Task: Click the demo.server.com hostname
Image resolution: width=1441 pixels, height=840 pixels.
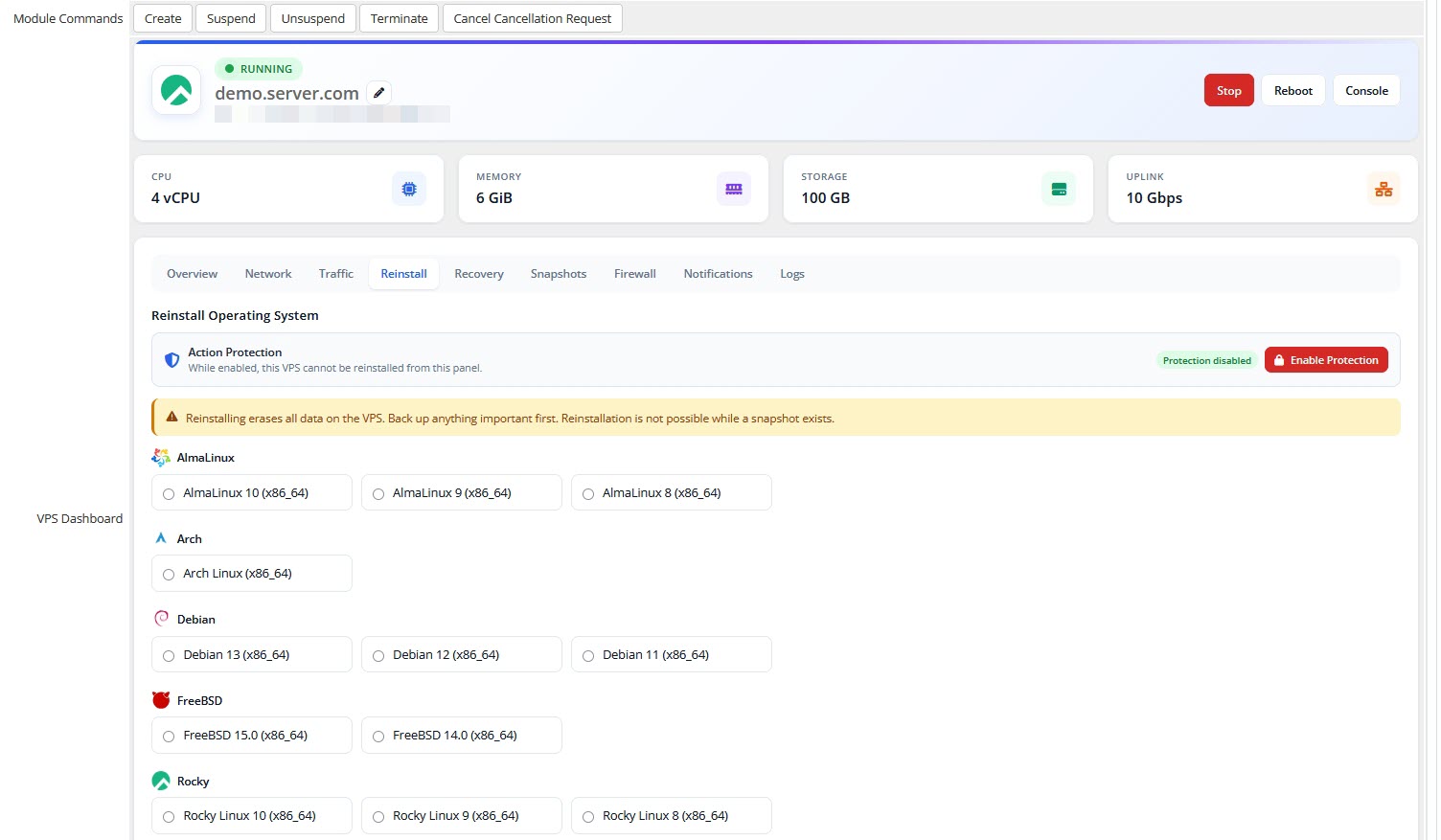Action: (286, 93)
